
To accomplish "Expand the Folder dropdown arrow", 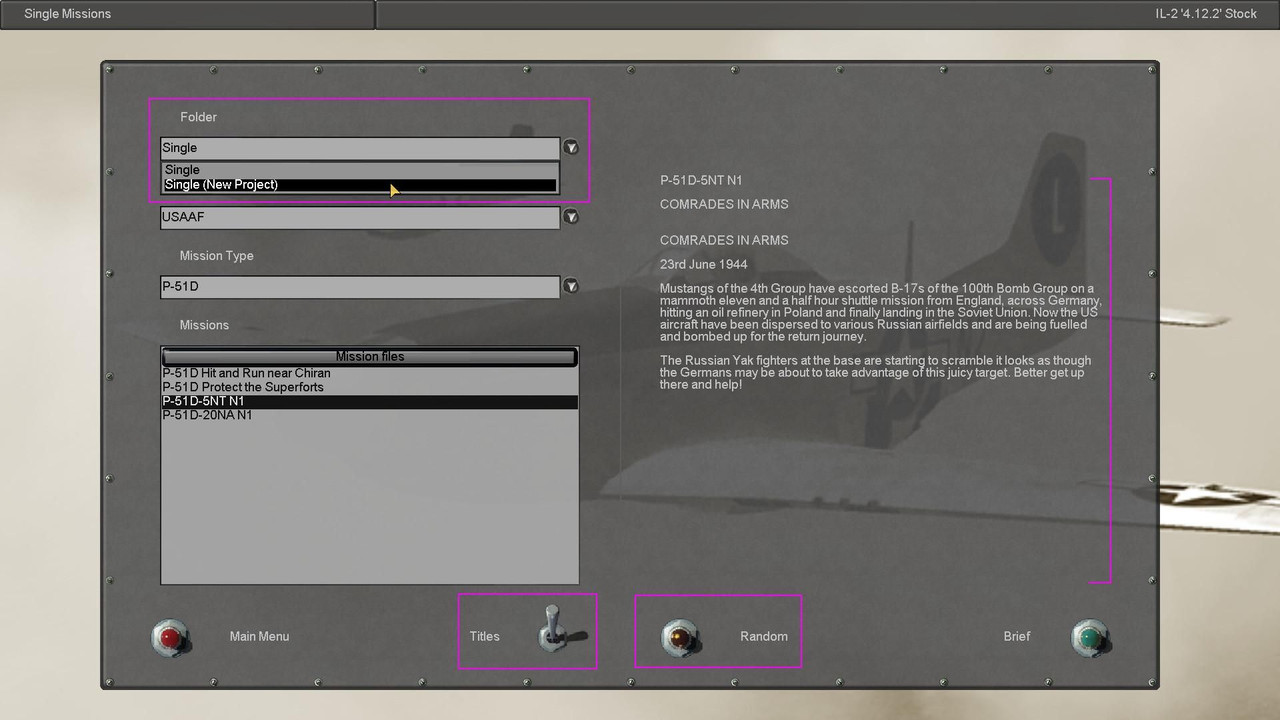I will click(570, 147).
